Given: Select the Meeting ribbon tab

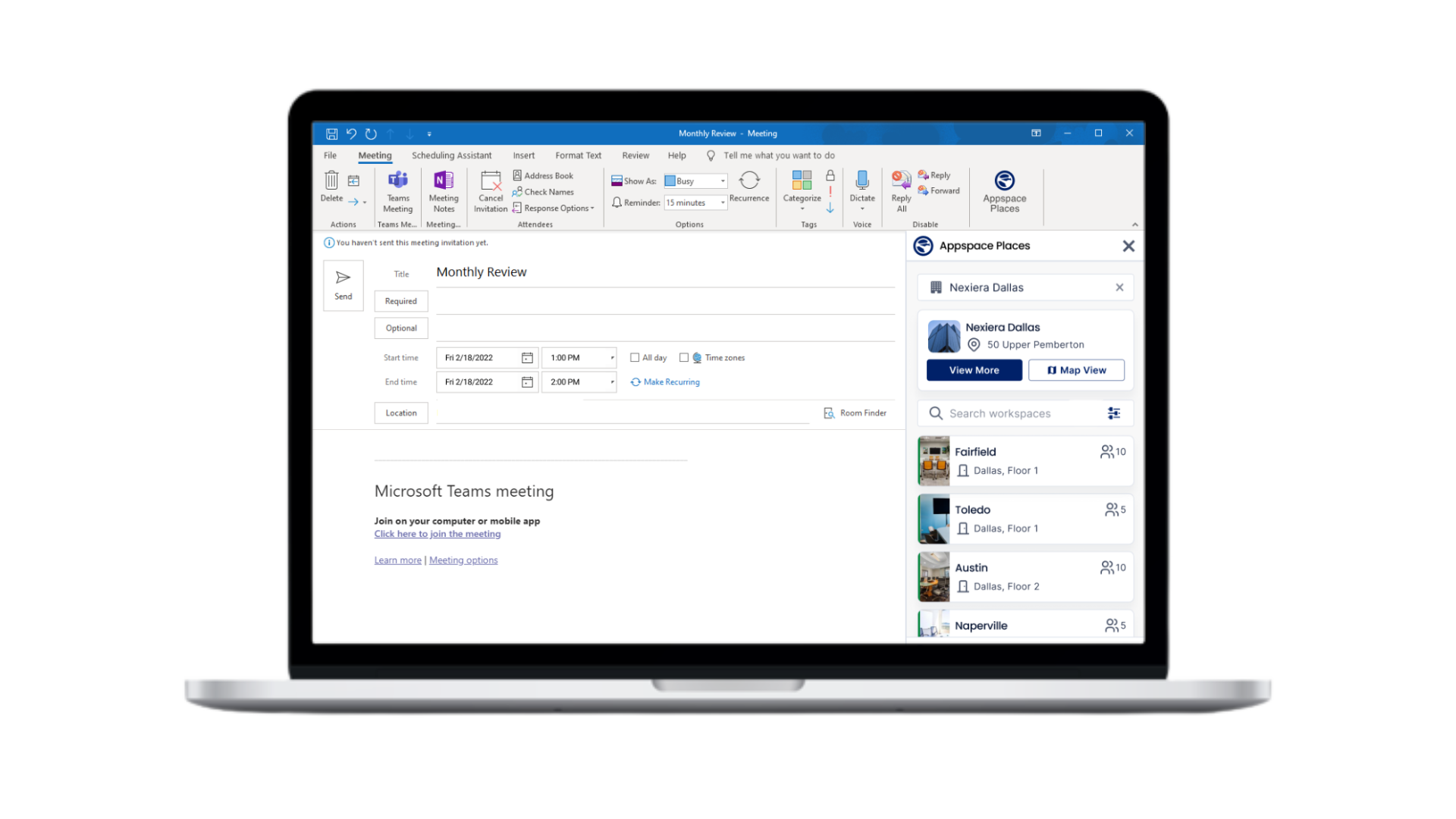Looking at the screenshot, I should 375,155.
